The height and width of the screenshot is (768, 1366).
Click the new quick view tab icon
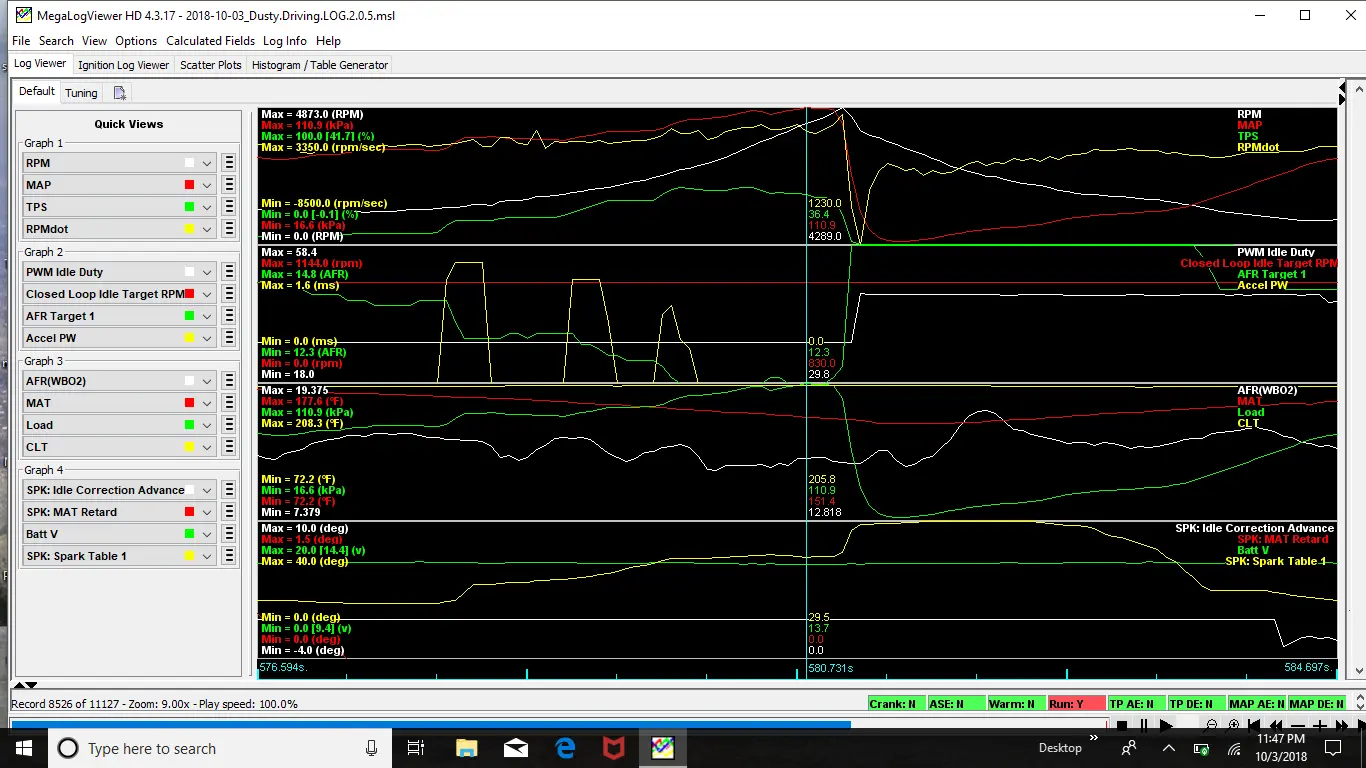pos(120,93)
